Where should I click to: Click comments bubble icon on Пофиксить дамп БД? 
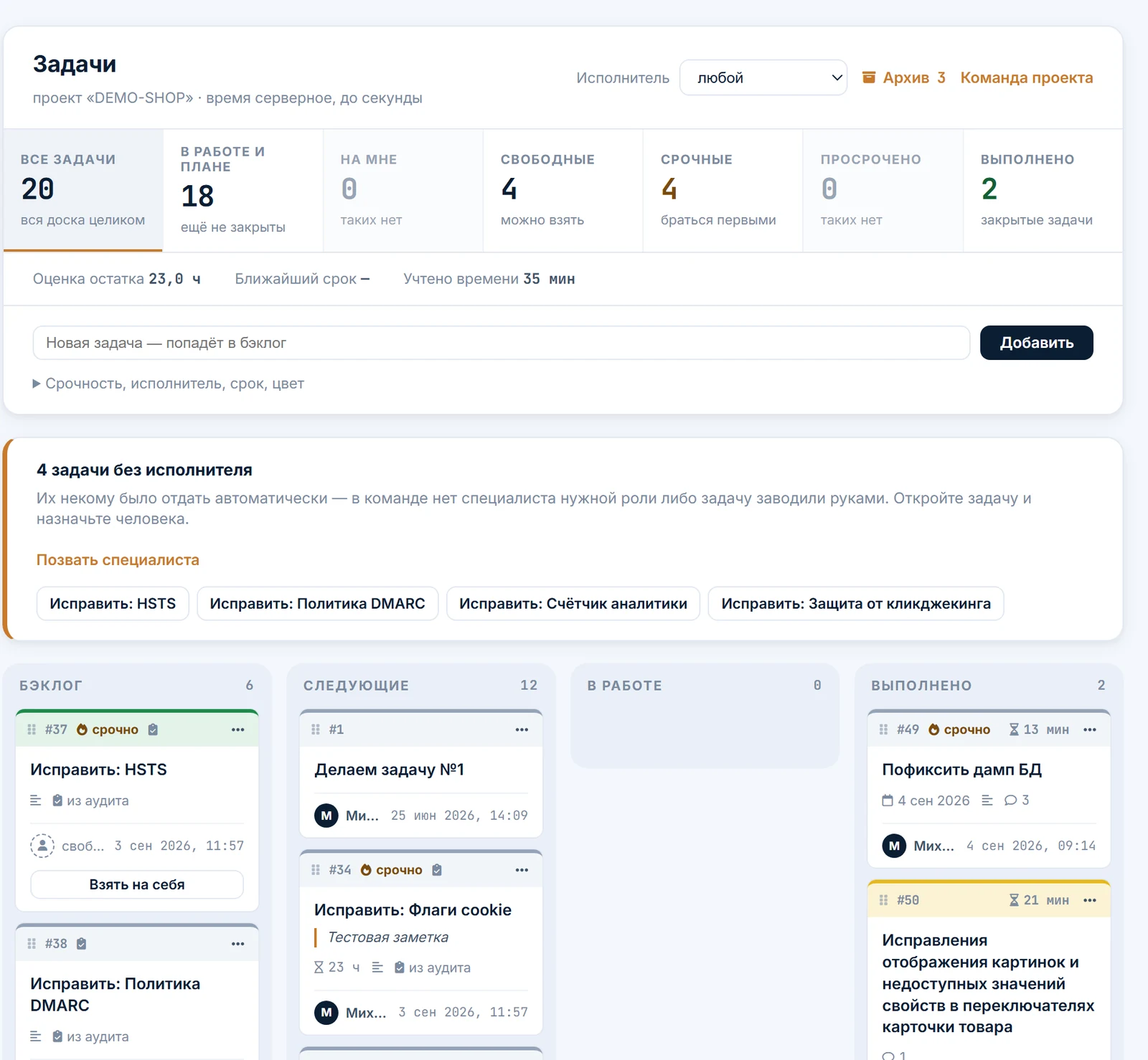(x=1010, y=800)
